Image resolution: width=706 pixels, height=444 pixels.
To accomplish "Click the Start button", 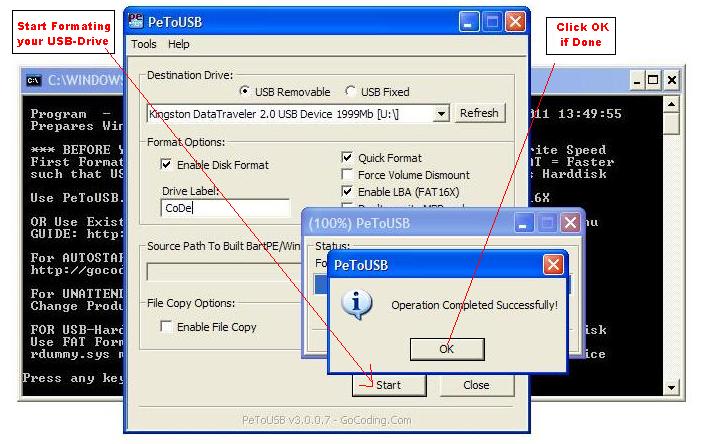I will click(x=389, y=385).
